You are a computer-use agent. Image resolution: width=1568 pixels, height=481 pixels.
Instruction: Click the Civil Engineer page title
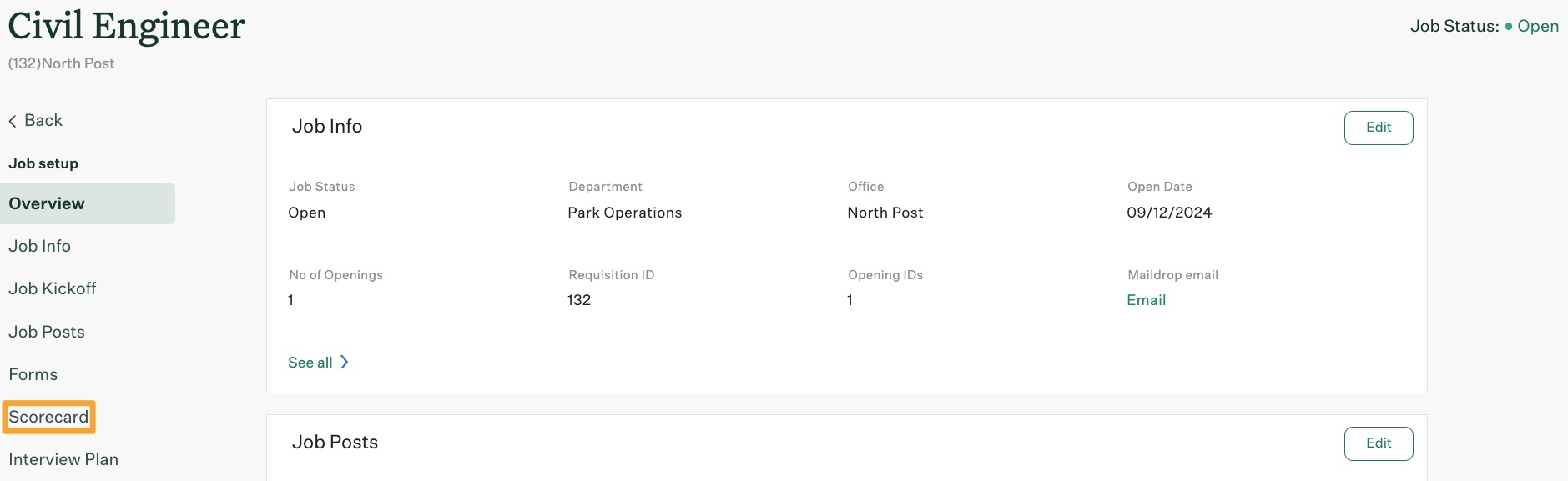[127, 27]
